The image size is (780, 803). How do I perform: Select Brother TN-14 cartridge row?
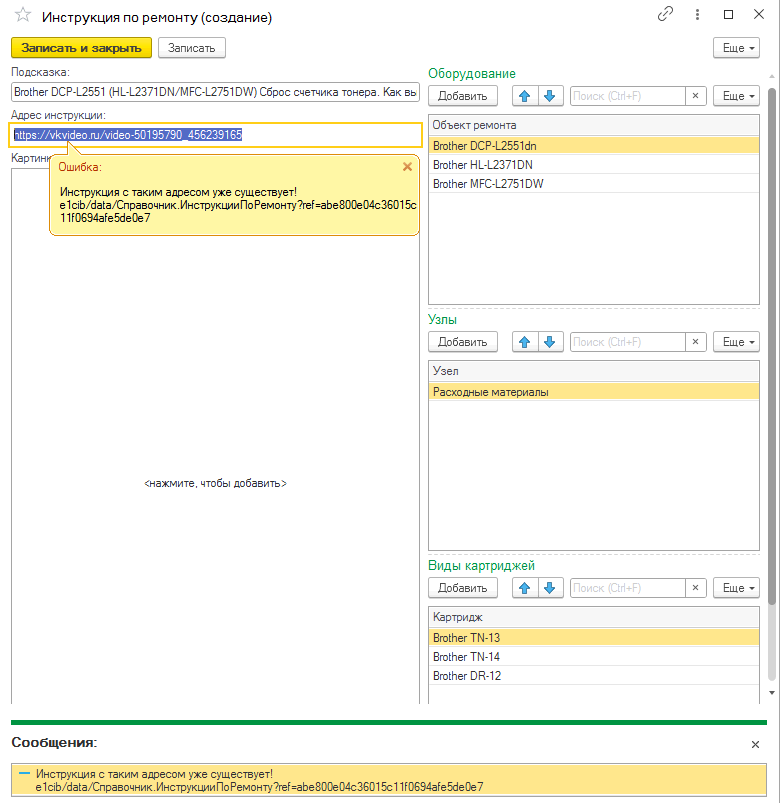coord(594,657)
